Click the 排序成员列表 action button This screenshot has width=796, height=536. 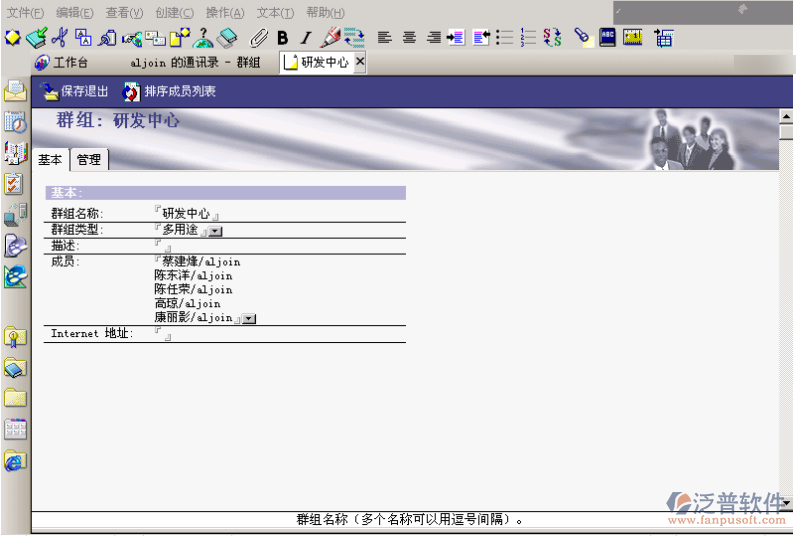coord(169,91)
